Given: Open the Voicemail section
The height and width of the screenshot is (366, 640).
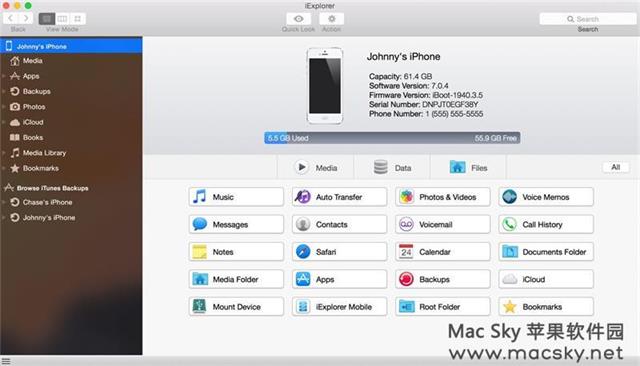Looking at the screenshot, I should point(442,224).
